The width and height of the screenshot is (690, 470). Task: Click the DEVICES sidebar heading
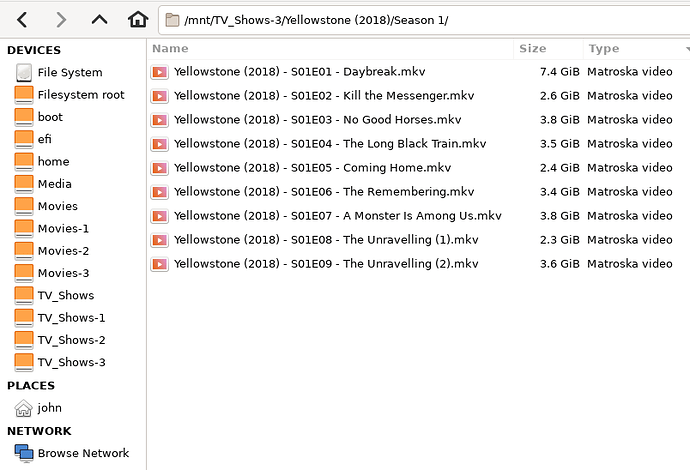(34, 50)
